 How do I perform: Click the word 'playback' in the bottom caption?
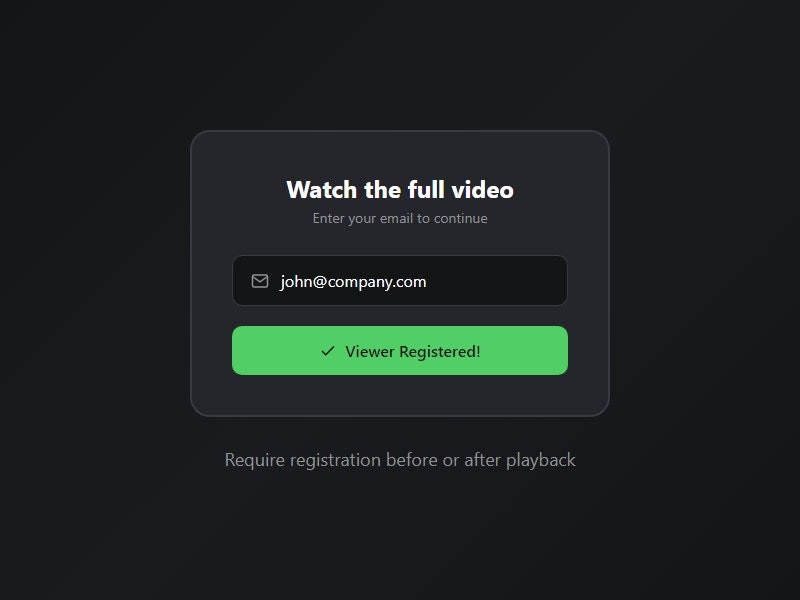tap(541, 460)
